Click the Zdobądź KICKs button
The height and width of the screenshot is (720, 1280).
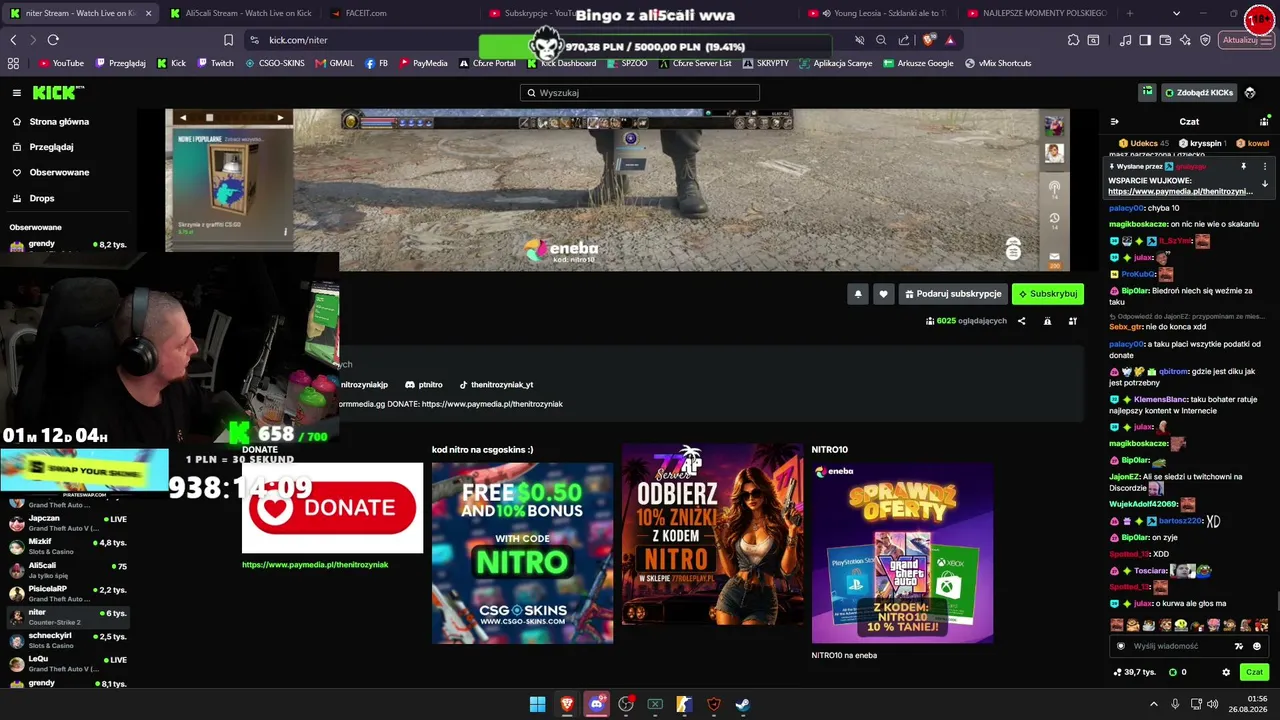pyautogui.click(x=1199, y=93)
